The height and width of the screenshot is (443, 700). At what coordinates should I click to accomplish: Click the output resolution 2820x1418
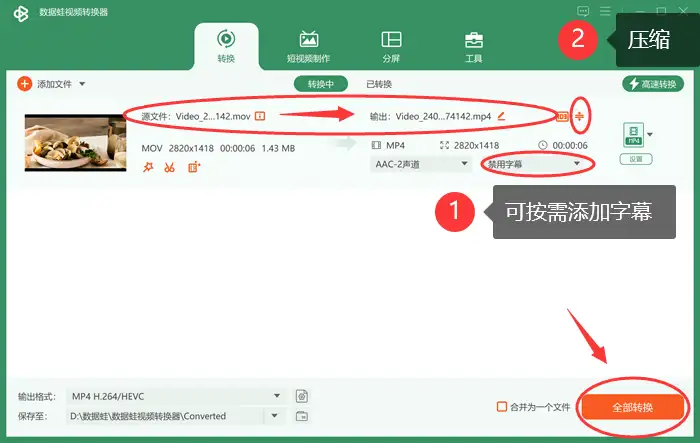point(476,145)
